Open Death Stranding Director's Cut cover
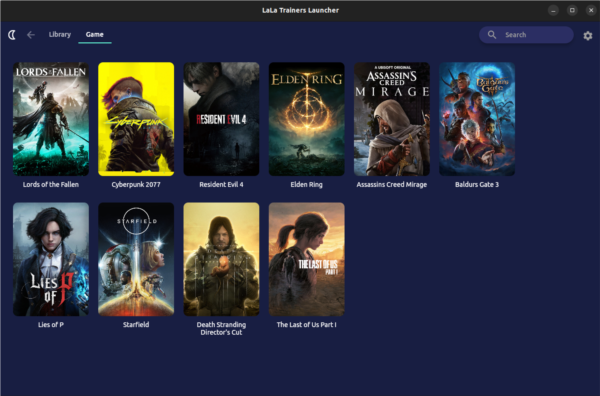The width and height of the screenshot is (600, 396). tap(221, 259)
